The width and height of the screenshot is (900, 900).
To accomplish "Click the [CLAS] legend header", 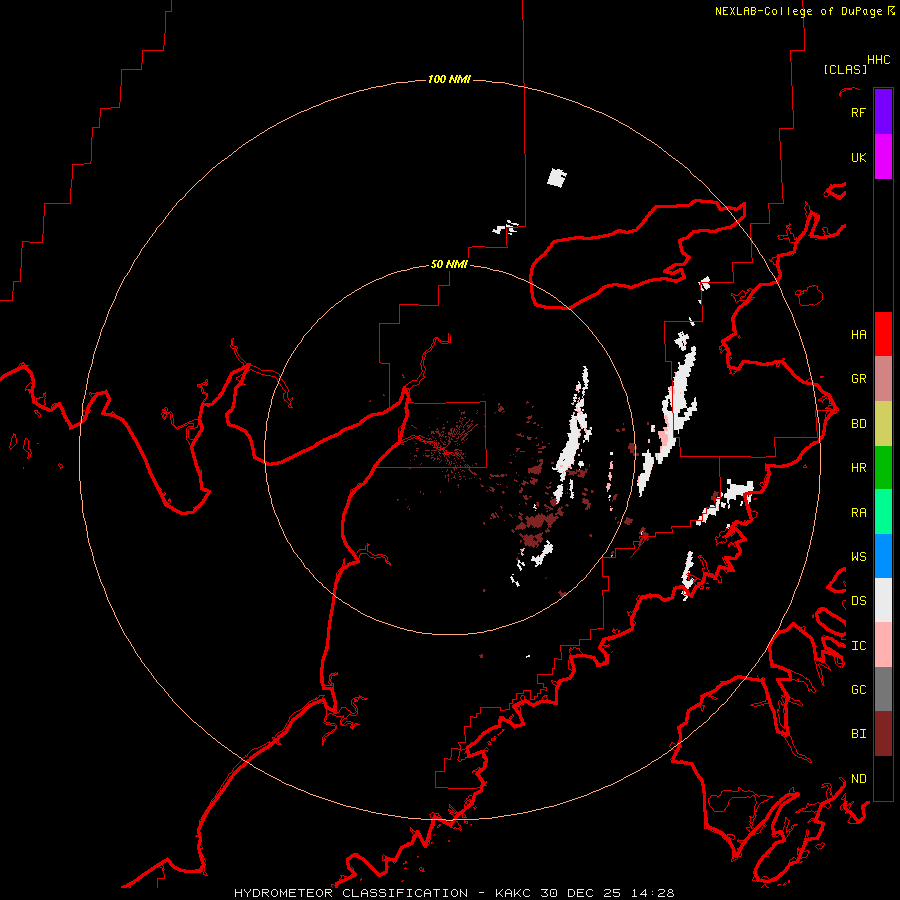I will tap(845, 69).
